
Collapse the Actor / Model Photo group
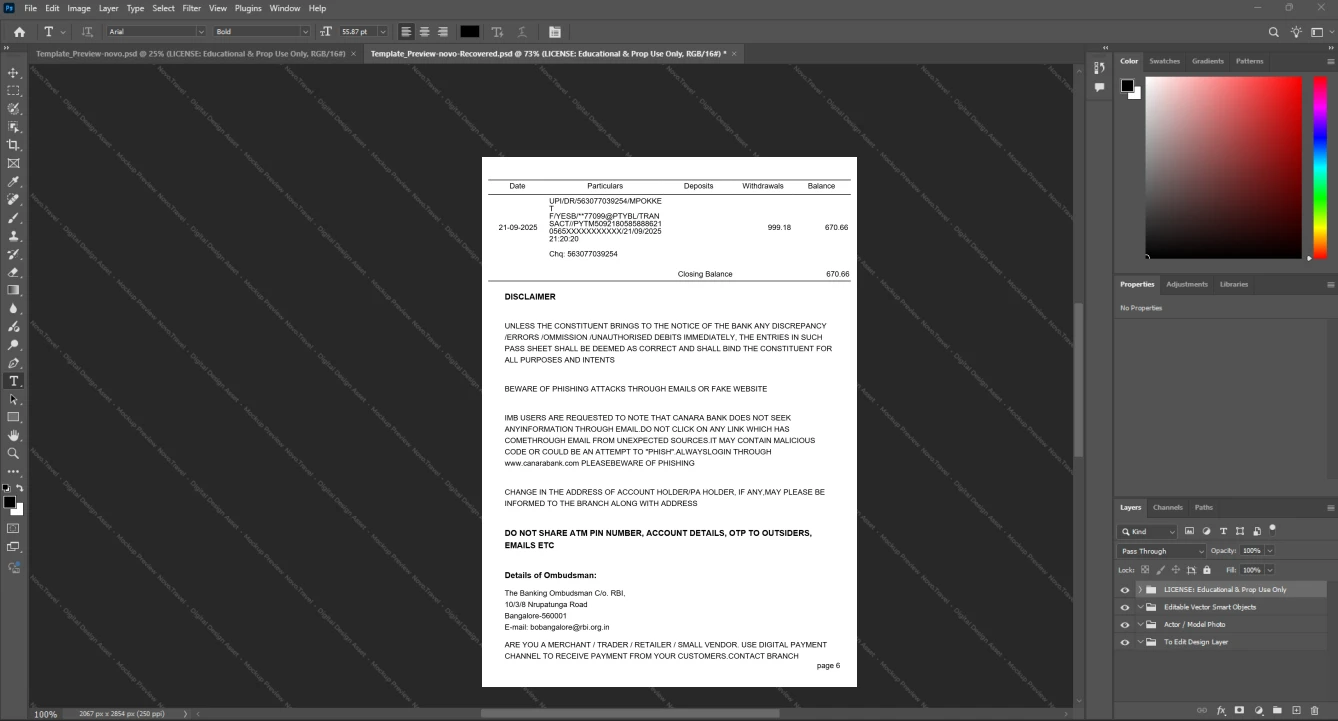1139,624
